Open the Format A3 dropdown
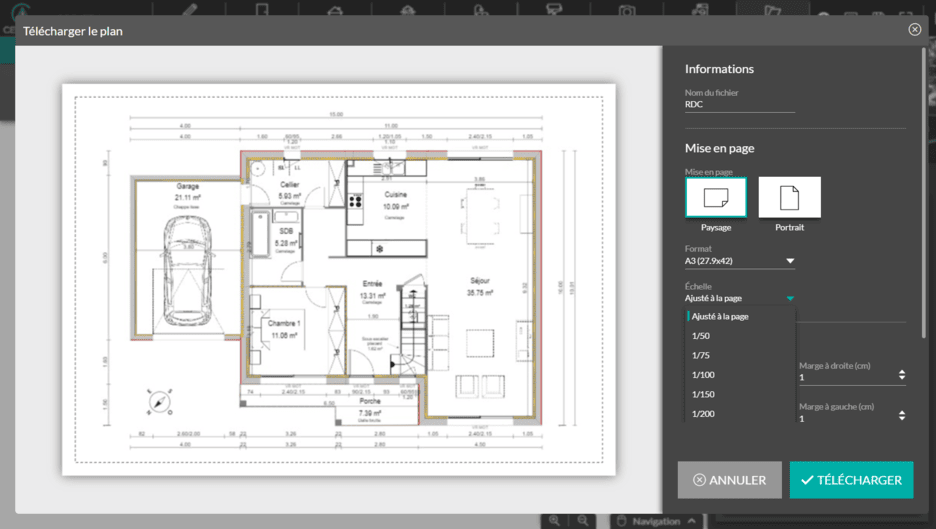 pyautogui.click(x=739, y=261)
